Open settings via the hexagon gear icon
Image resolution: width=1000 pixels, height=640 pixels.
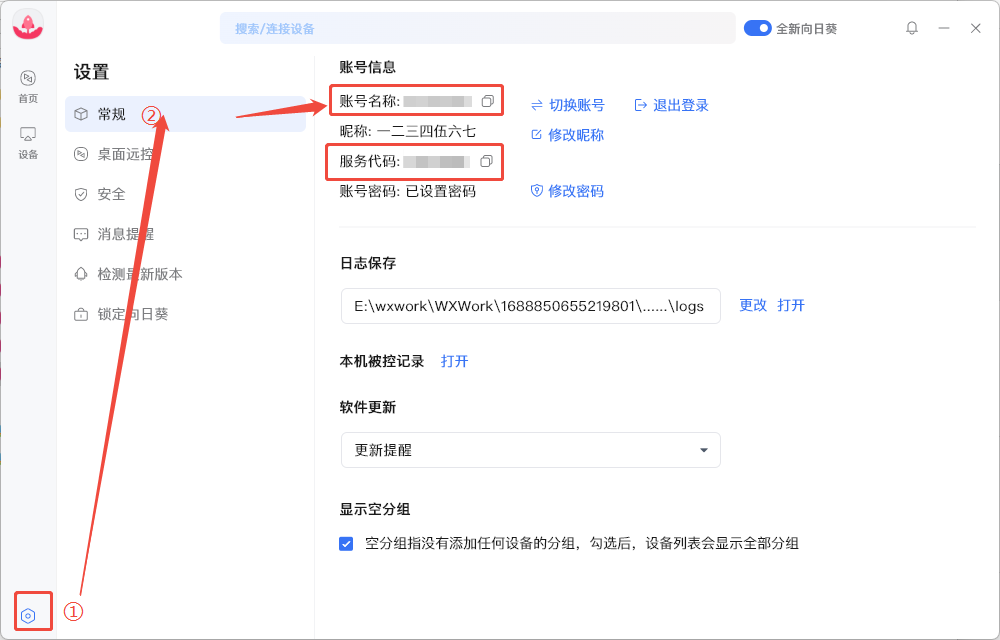tap(28, 616)
